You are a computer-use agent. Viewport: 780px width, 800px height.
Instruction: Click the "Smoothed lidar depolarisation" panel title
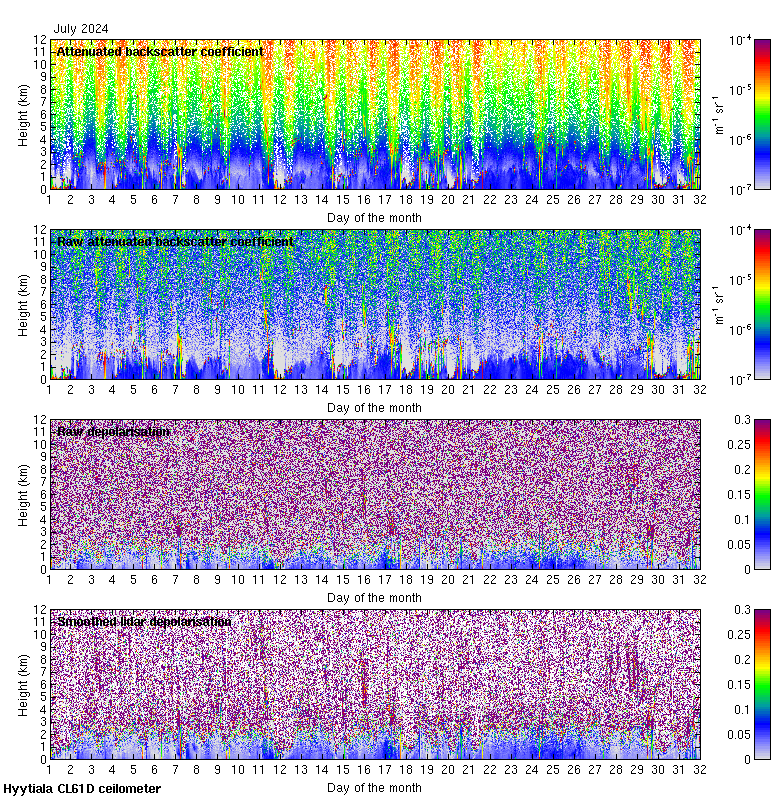[x=144, y=621]
